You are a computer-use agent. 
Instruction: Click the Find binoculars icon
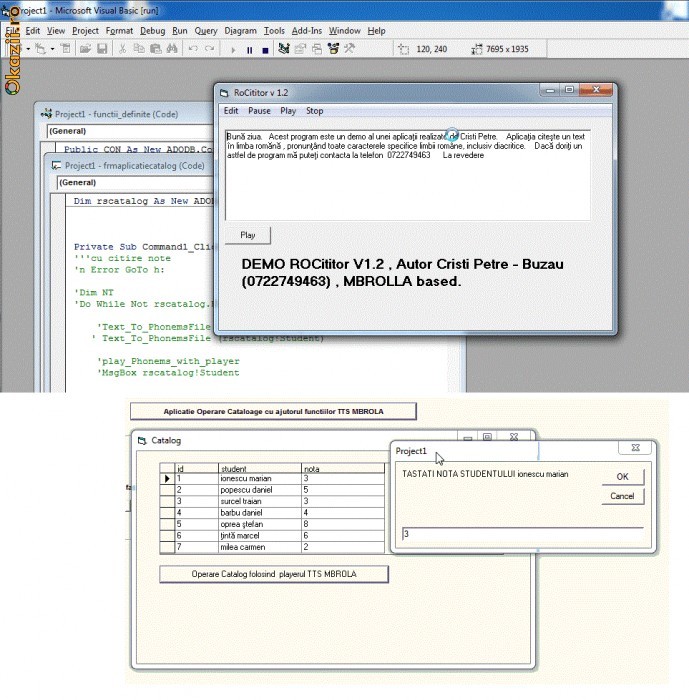pyautogui.click(x=172, y=48)
